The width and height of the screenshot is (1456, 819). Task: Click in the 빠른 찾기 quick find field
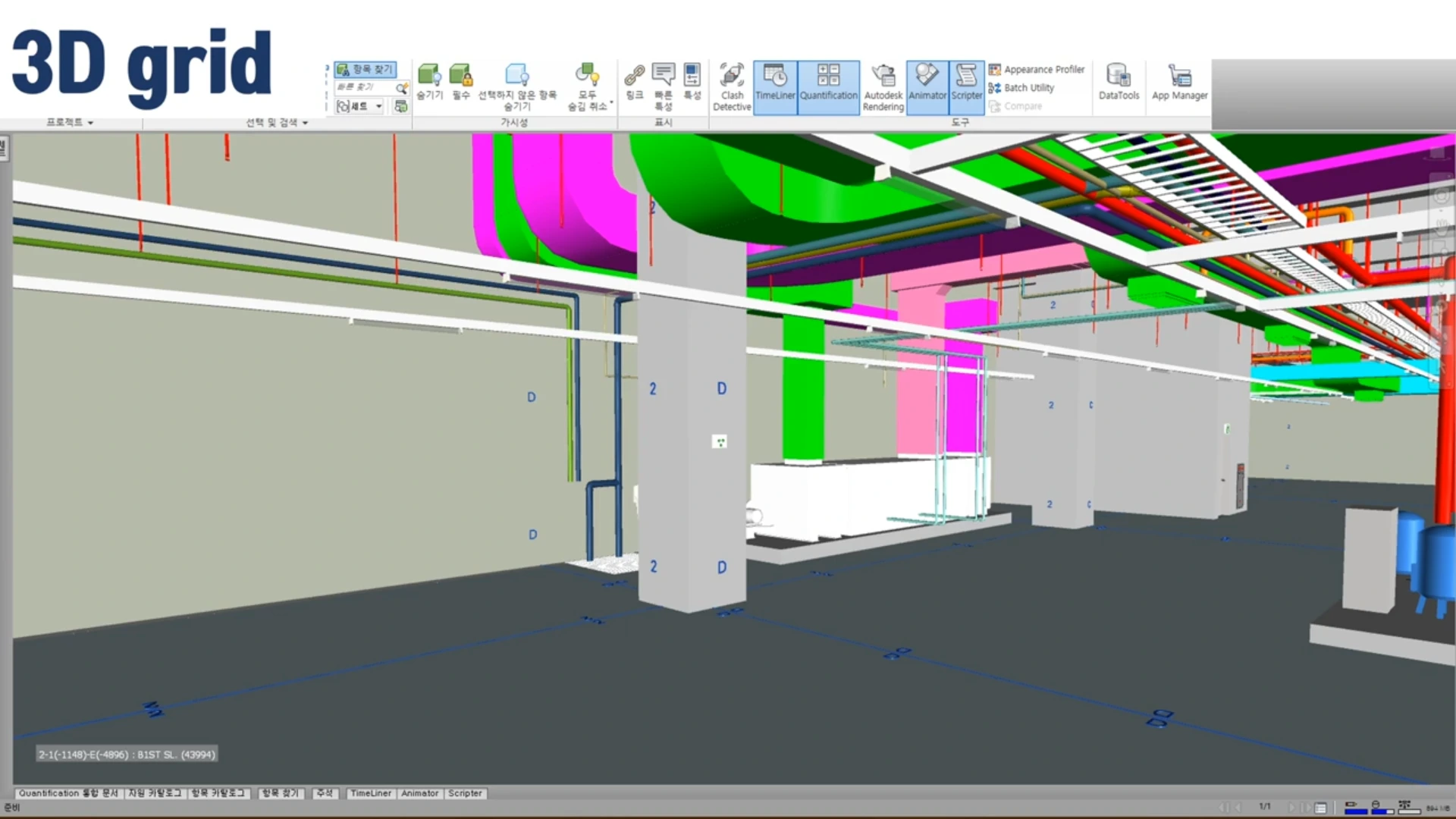[x=364, y=87]
